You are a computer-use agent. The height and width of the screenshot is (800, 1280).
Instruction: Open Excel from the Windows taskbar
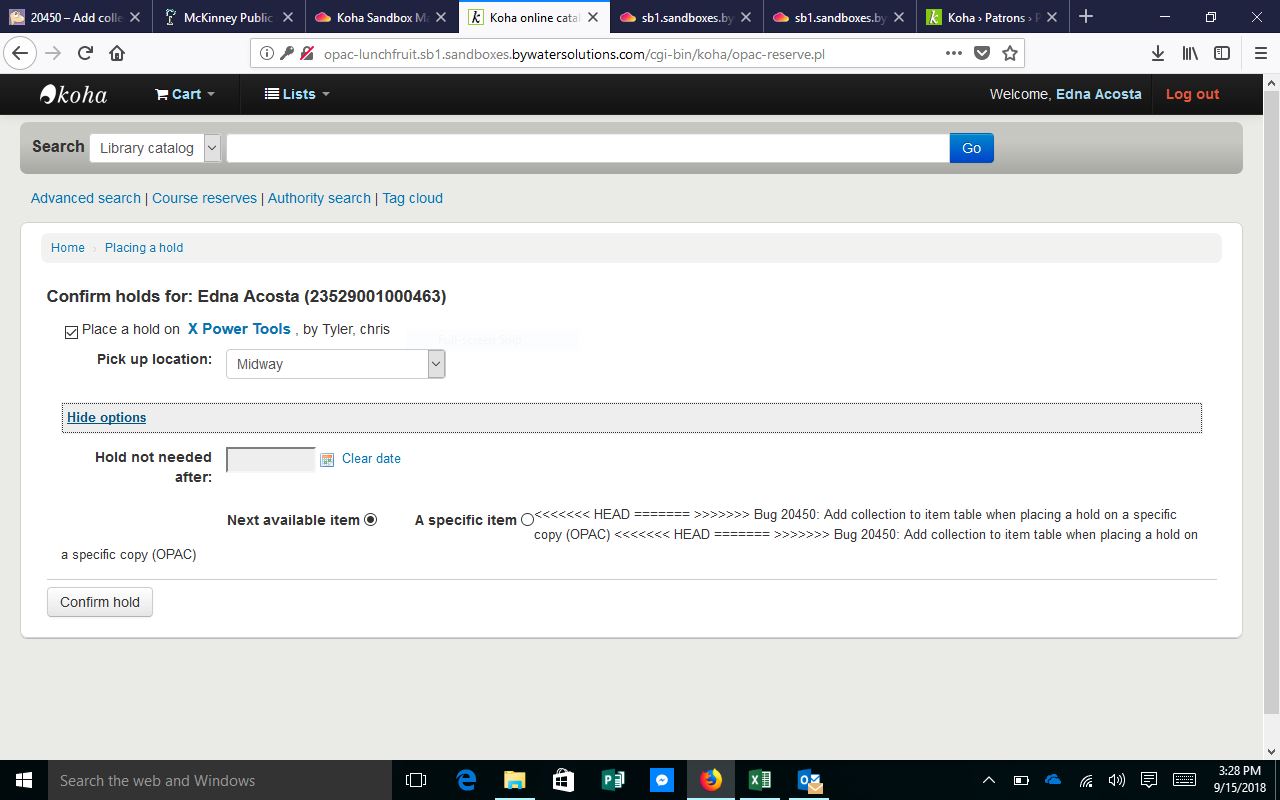pos(759,780)
